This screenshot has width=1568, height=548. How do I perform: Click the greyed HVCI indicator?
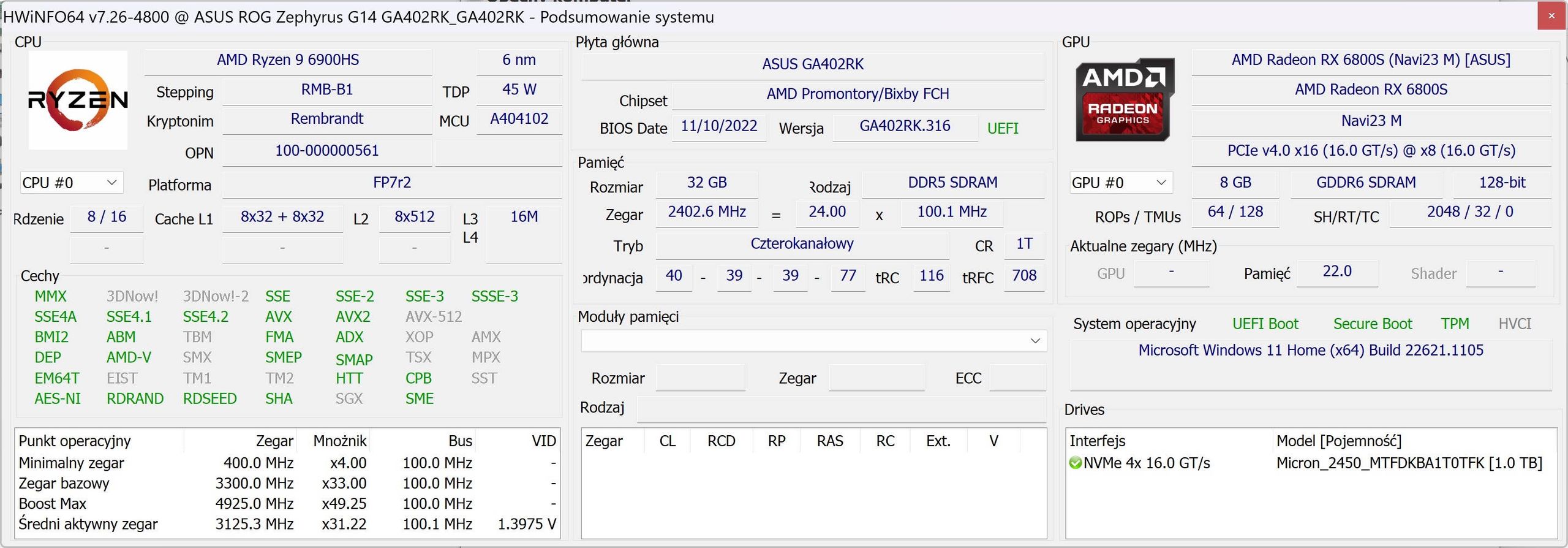[1515, 324]
